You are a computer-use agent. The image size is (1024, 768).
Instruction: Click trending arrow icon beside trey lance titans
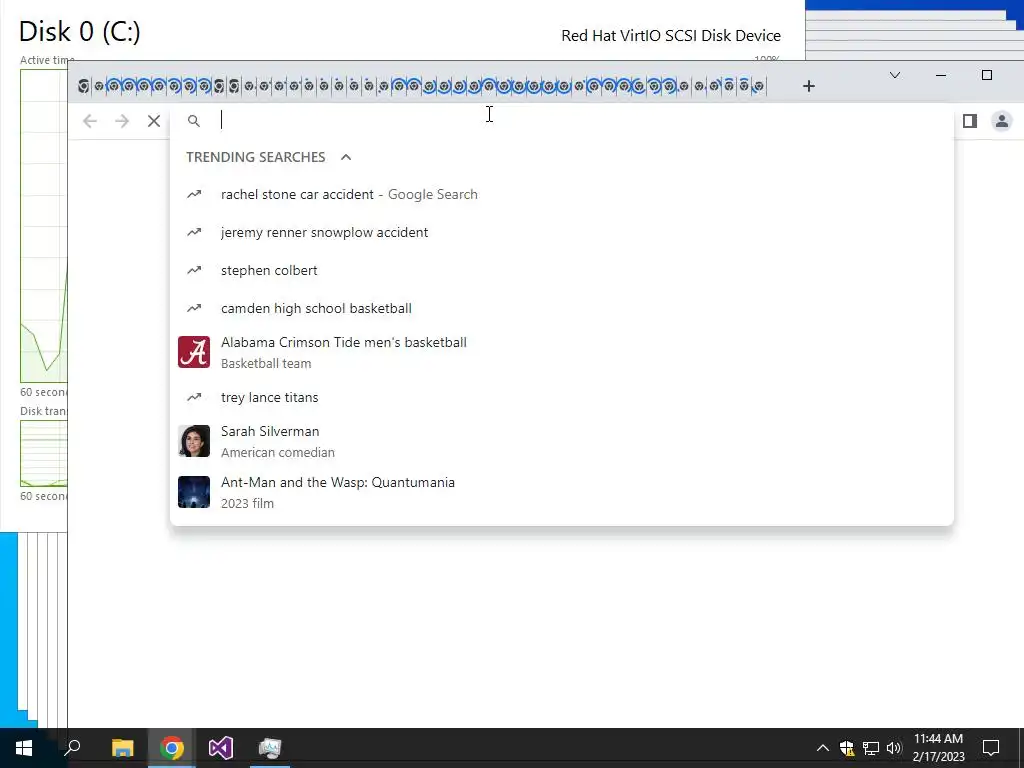tap(194, 397)
